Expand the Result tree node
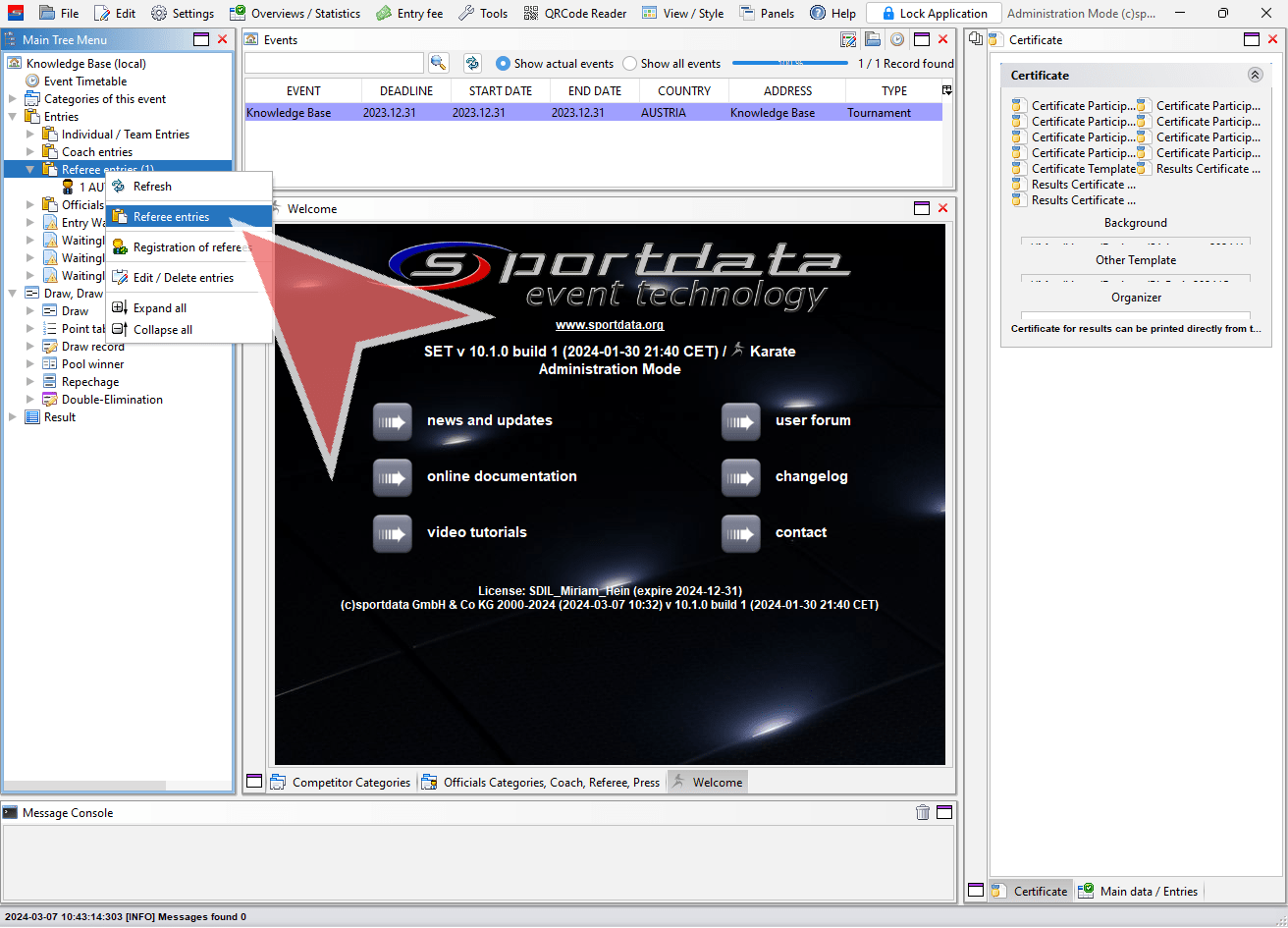Image resolution: width=1288 pixels, height=928 pixels. (13, 417)
